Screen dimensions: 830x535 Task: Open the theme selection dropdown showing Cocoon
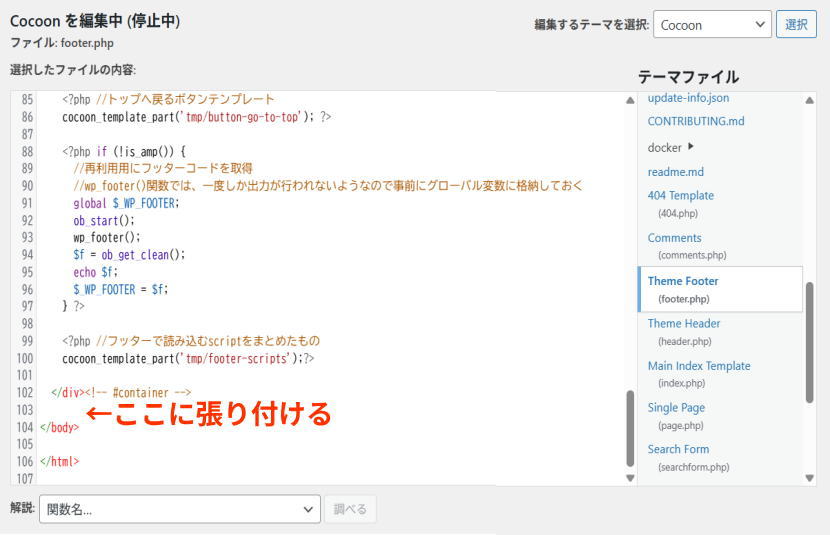click(x=712, y=25)
